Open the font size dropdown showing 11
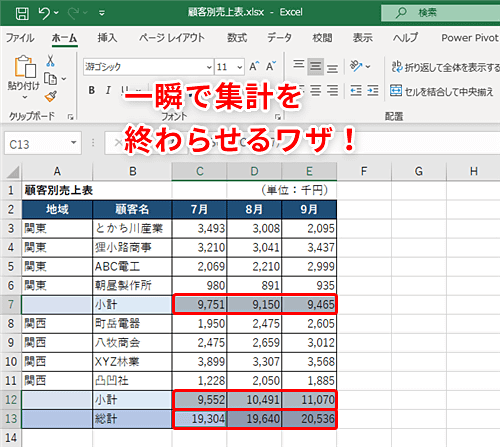This screenshot has width=500, height=447. point(230,67)
